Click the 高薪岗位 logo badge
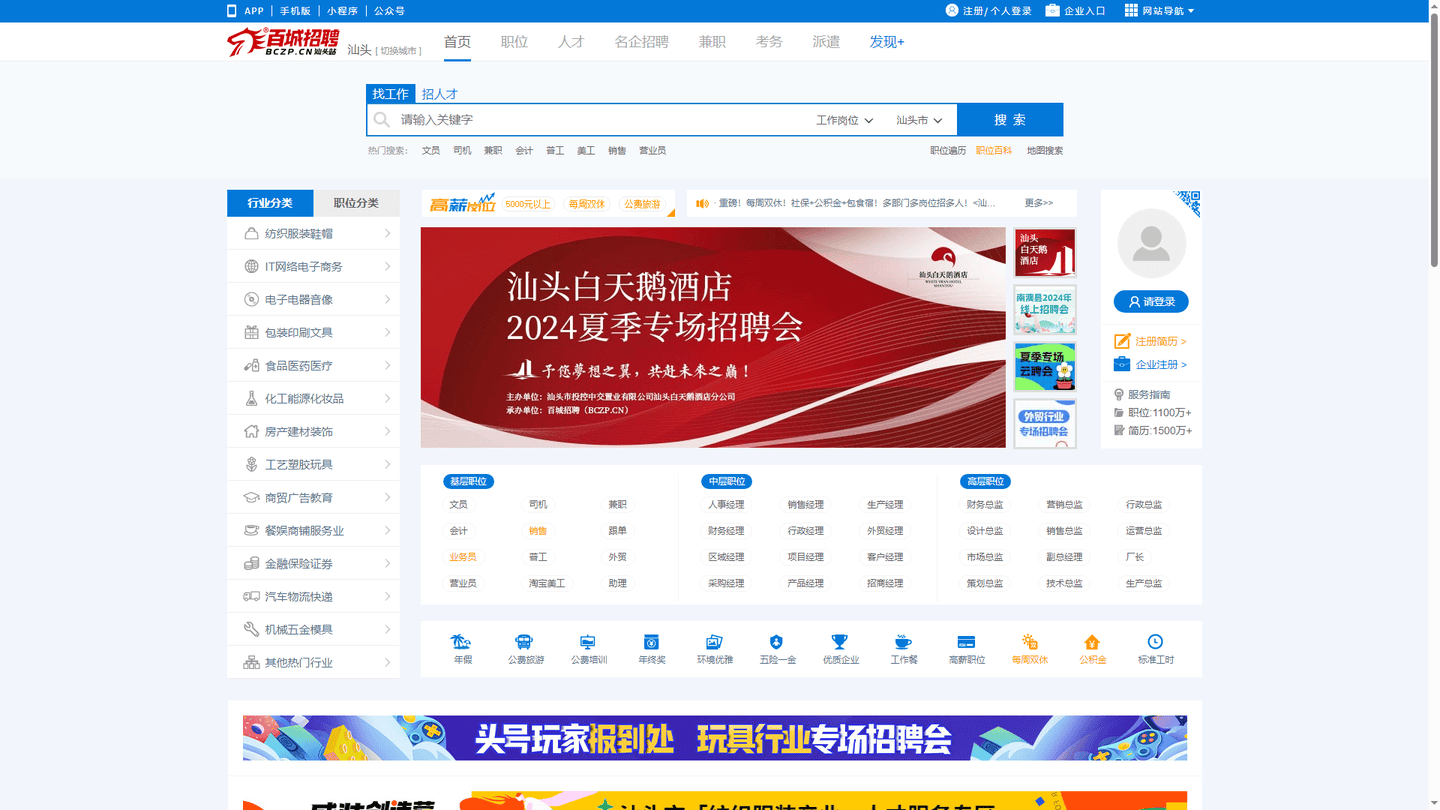 click(x=462, y=204)
